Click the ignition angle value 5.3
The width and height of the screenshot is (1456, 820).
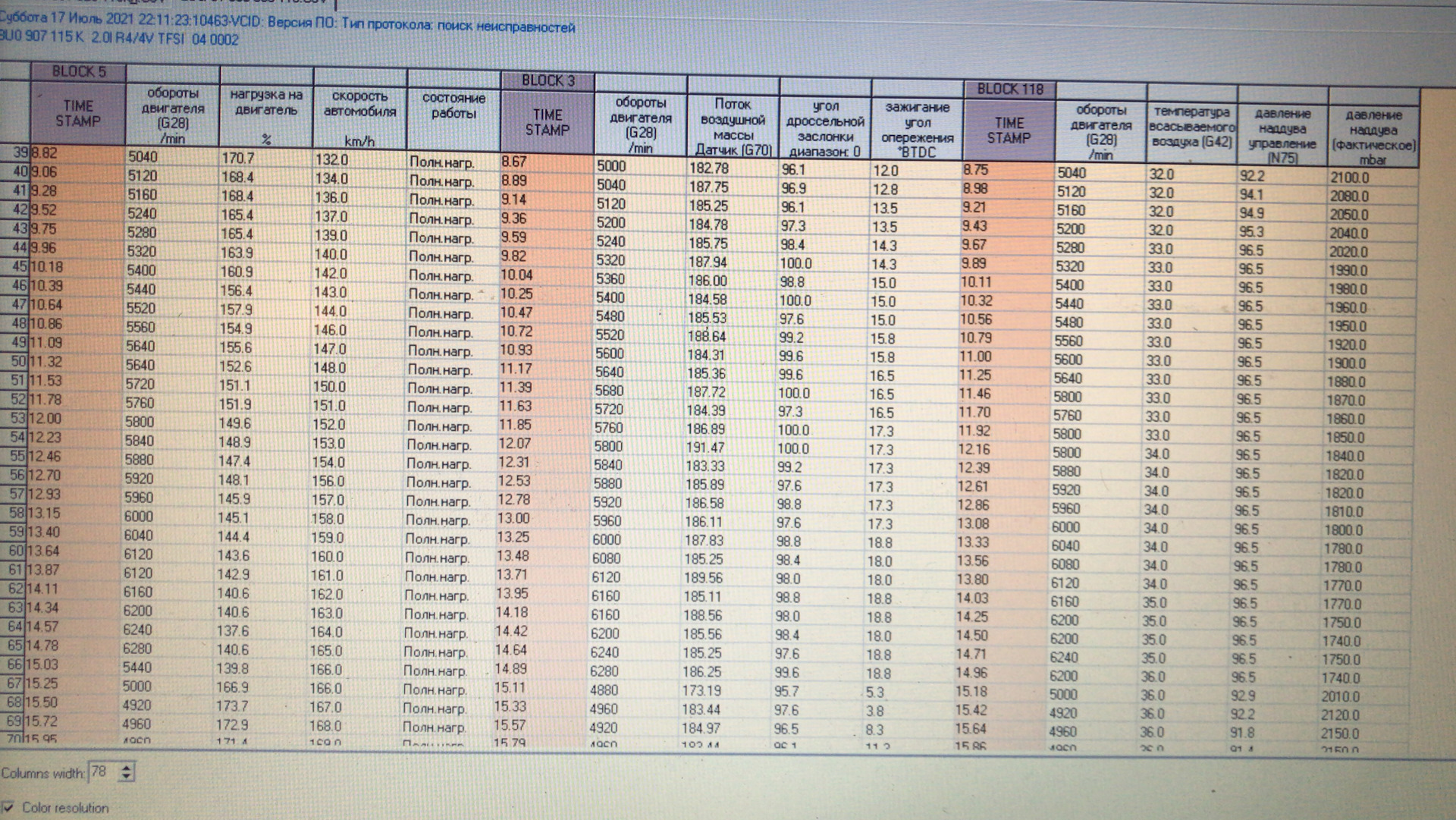click(x=874, y=693)
